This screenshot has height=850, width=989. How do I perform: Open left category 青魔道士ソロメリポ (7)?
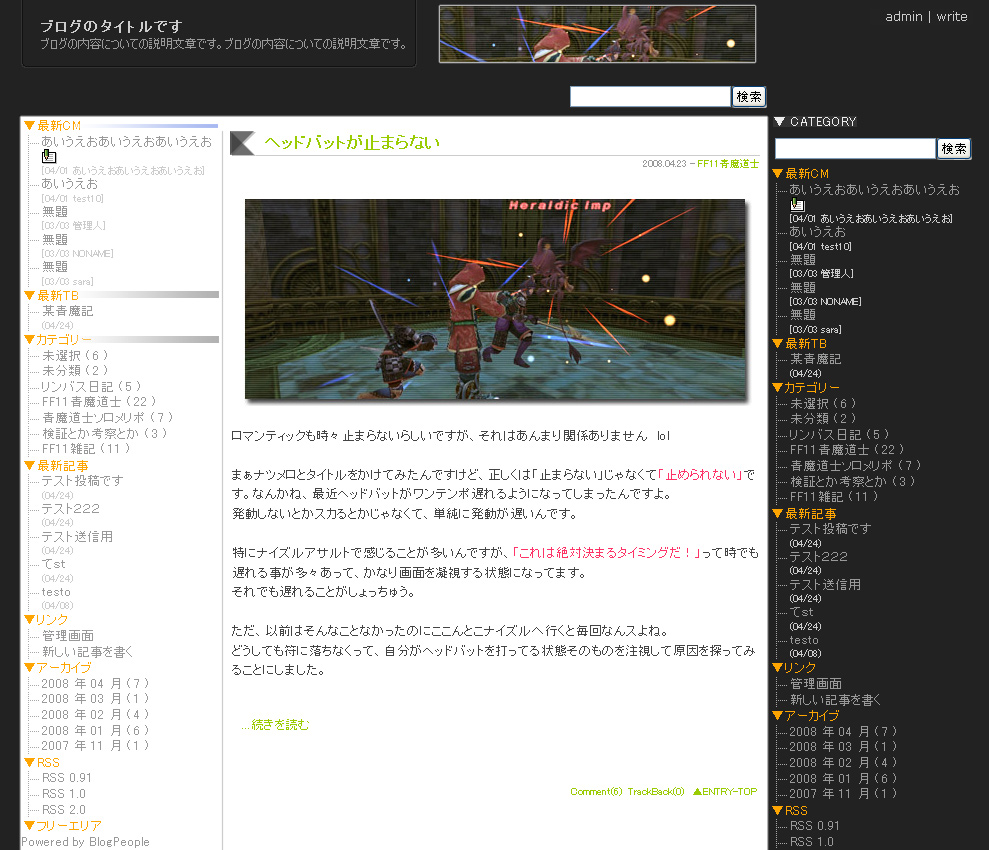point(107,417)
